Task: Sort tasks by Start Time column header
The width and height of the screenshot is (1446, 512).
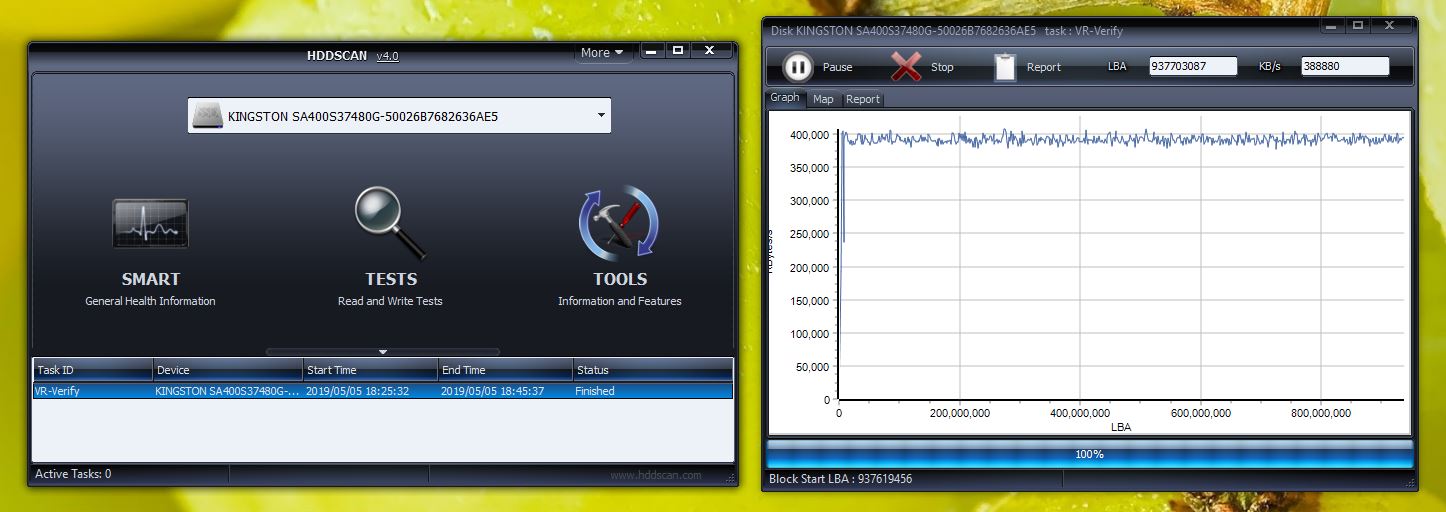Action: click(x=370, y=370)
